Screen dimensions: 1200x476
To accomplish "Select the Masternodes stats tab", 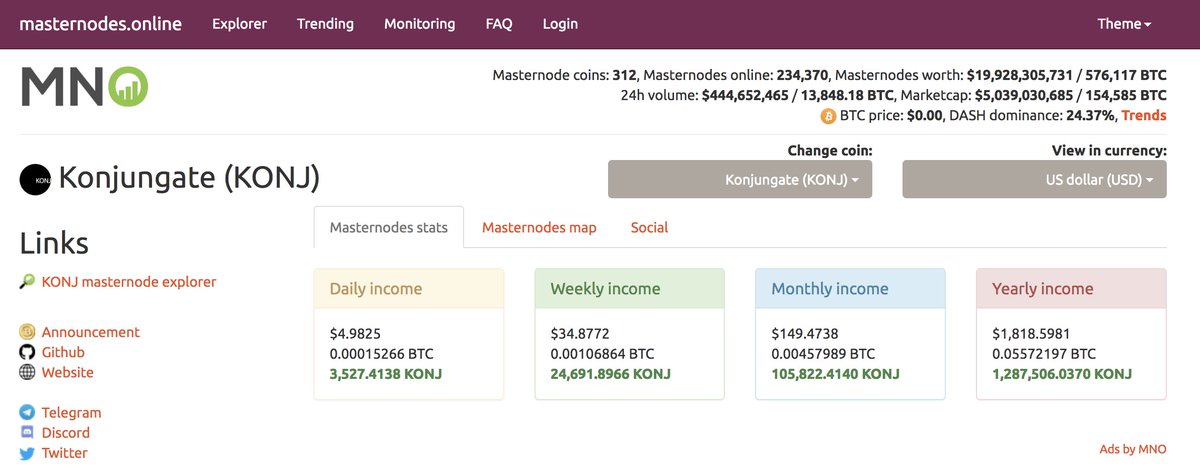I will tap(389, 227).
